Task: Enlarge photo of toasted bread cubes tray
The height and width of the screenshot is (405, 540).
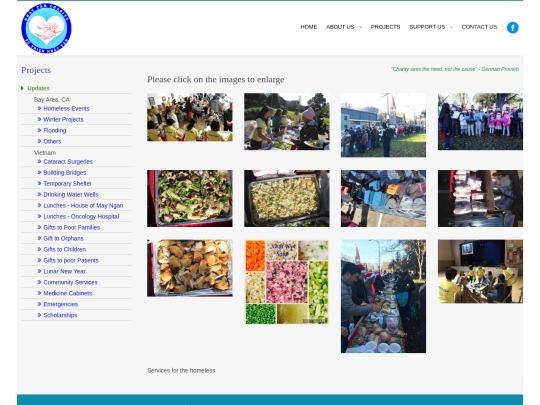Action: point(190,268)
